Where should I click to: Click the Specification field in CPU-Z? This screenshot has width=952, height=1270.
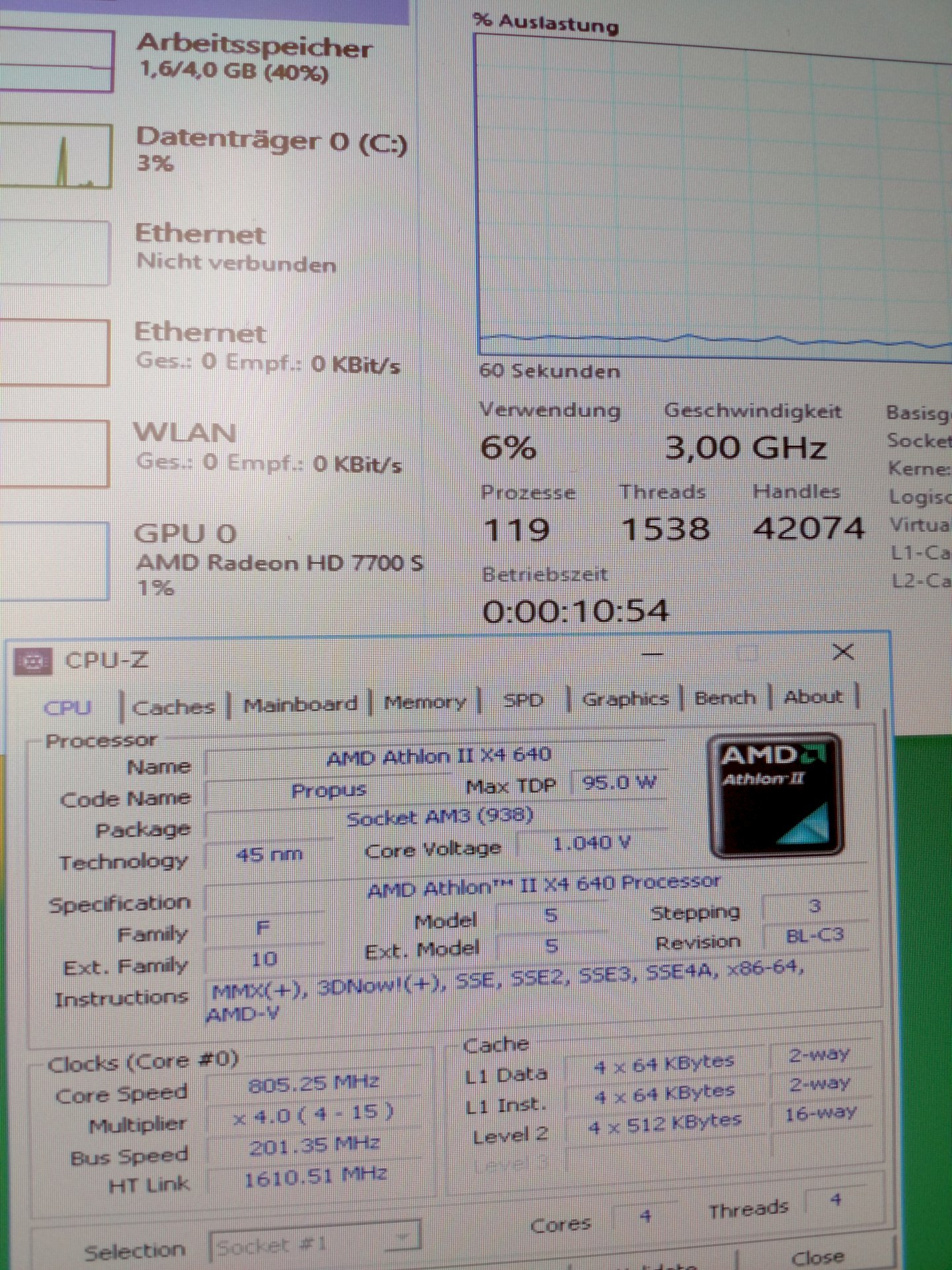point(537,886)
